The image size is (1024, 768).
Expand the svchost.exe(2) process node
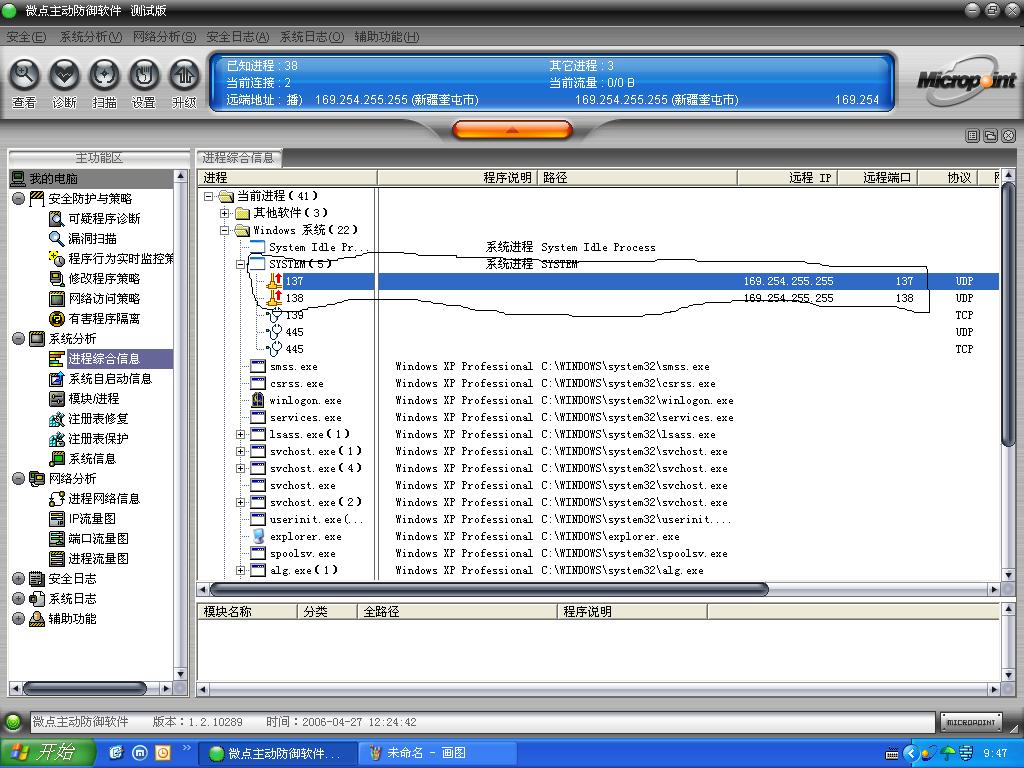coord(240,502)
